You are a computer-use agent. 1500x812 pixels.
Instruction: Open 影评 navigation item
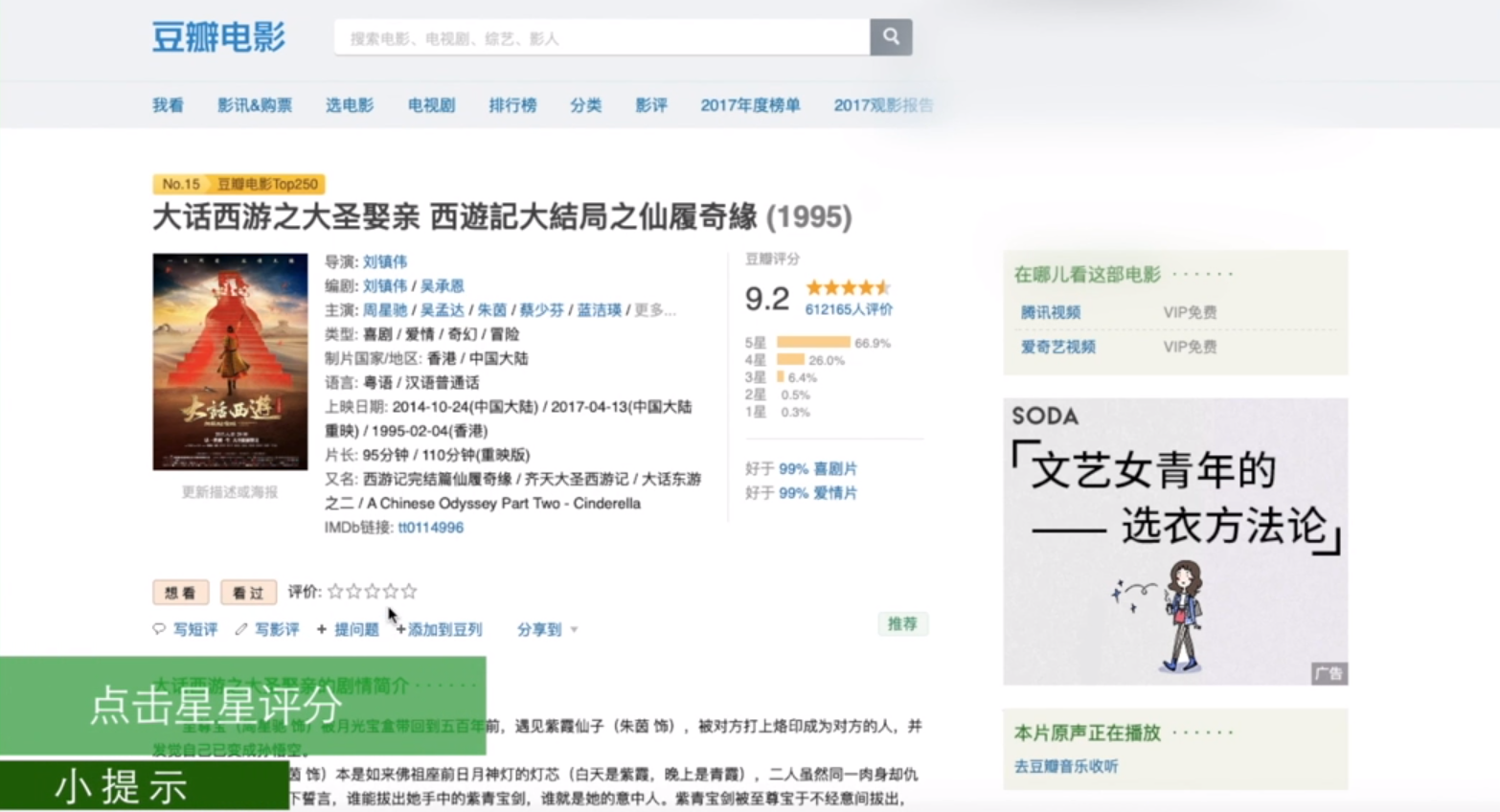(x=651, y=105)
